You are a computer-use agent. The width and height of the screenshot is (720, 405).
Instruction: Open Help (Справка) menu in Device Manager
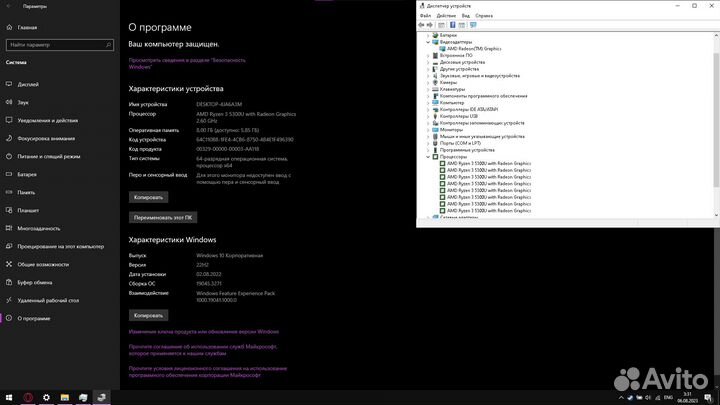484,16
